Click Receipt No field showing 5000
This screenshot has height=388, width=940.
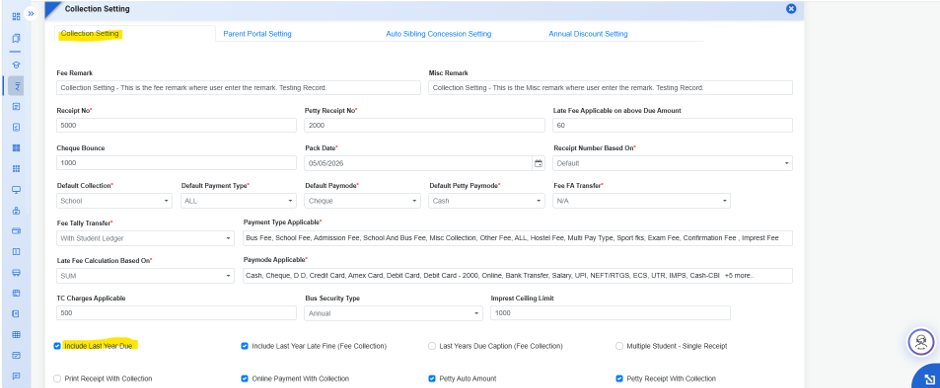pyautogui.click(x=177, y=125)
